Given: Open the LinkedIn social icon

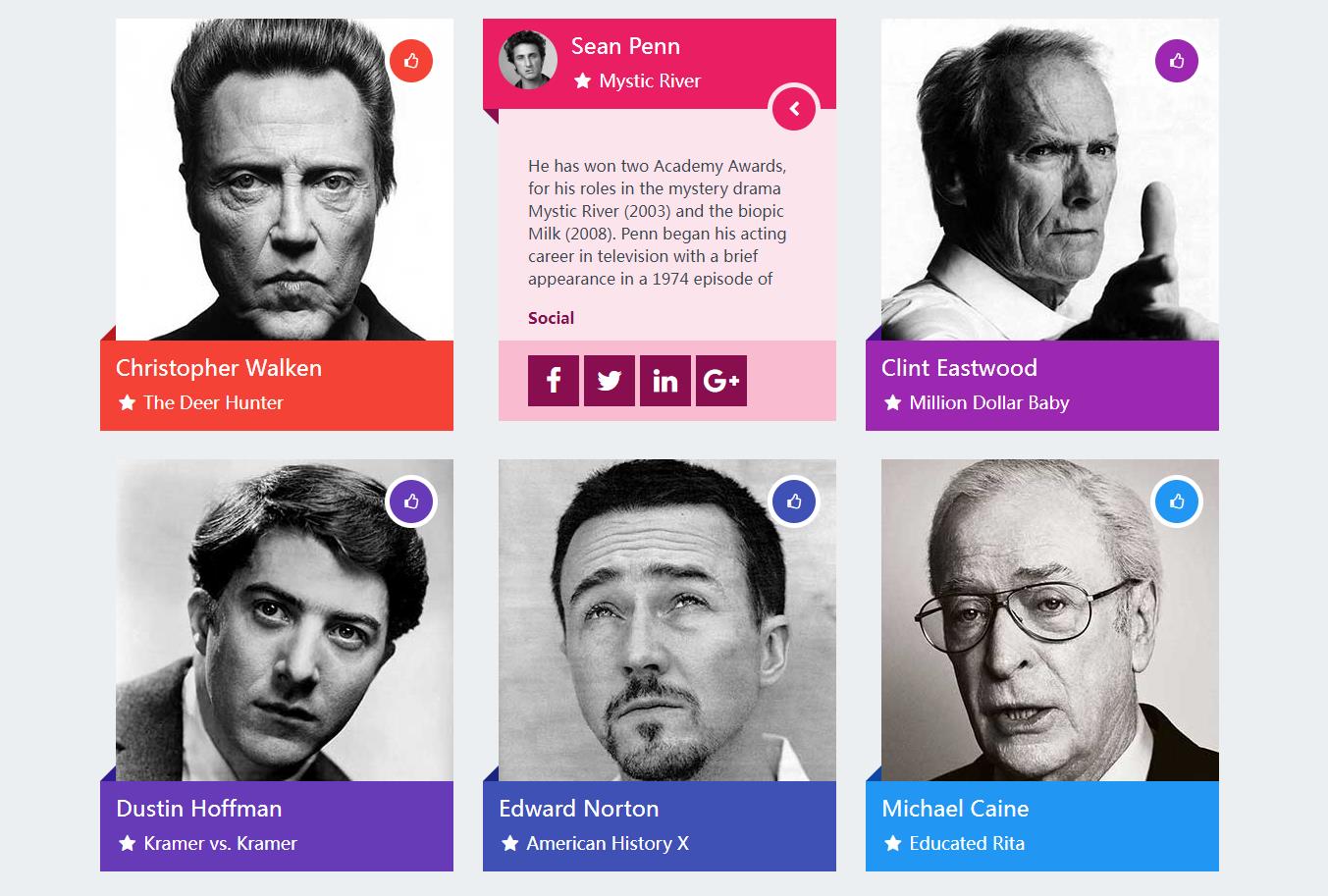Looking at the screenshot, I should click(x=665, y=381).
